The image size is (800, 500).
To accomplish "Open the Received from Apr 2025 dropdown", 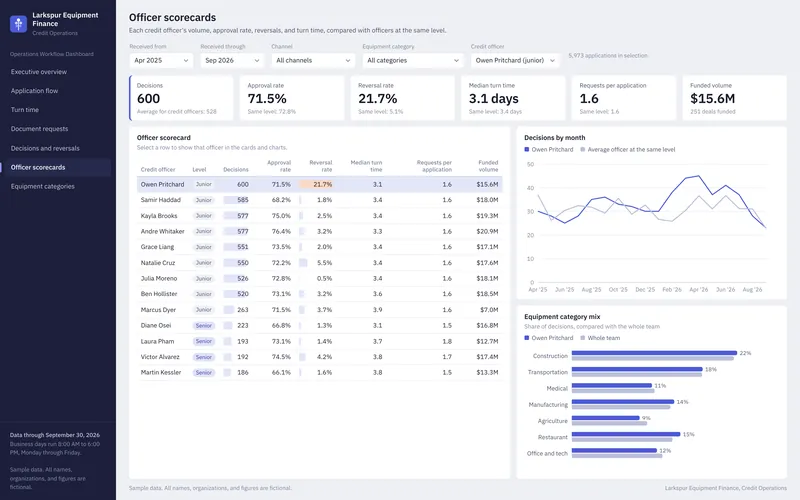I will point(161,60).
